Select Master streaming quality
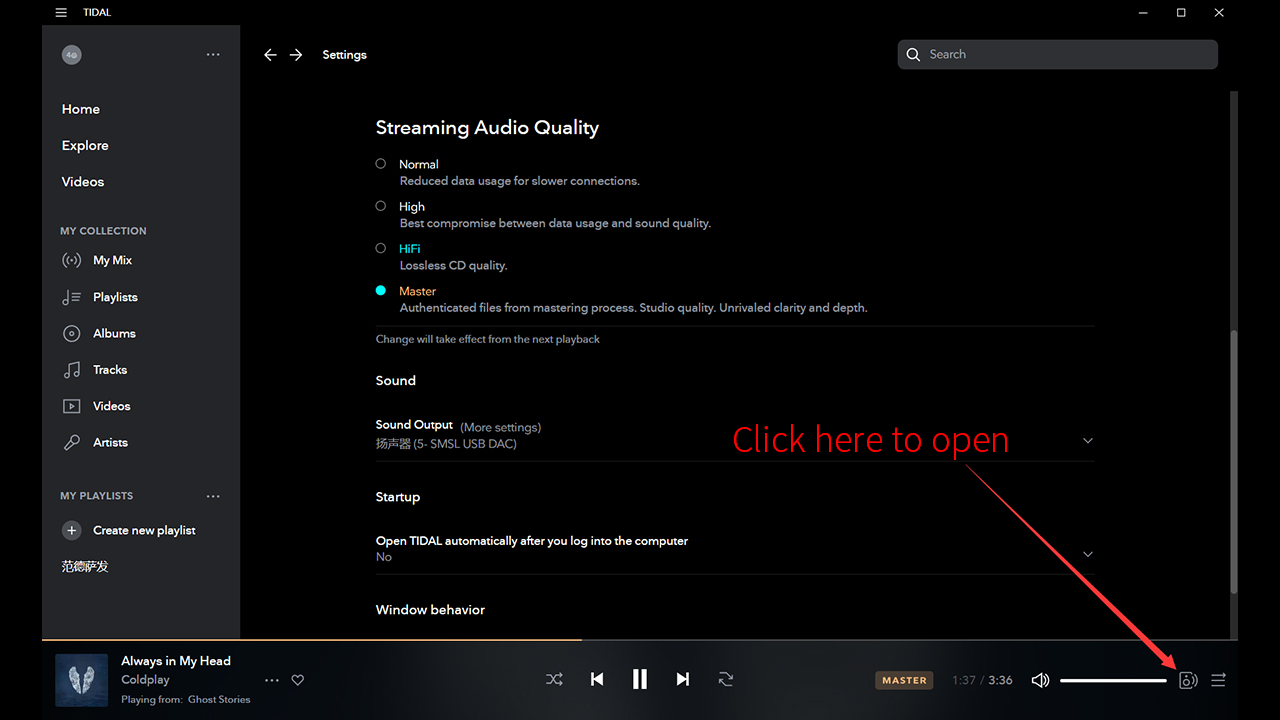1280x720 pixels. [380, 290]
